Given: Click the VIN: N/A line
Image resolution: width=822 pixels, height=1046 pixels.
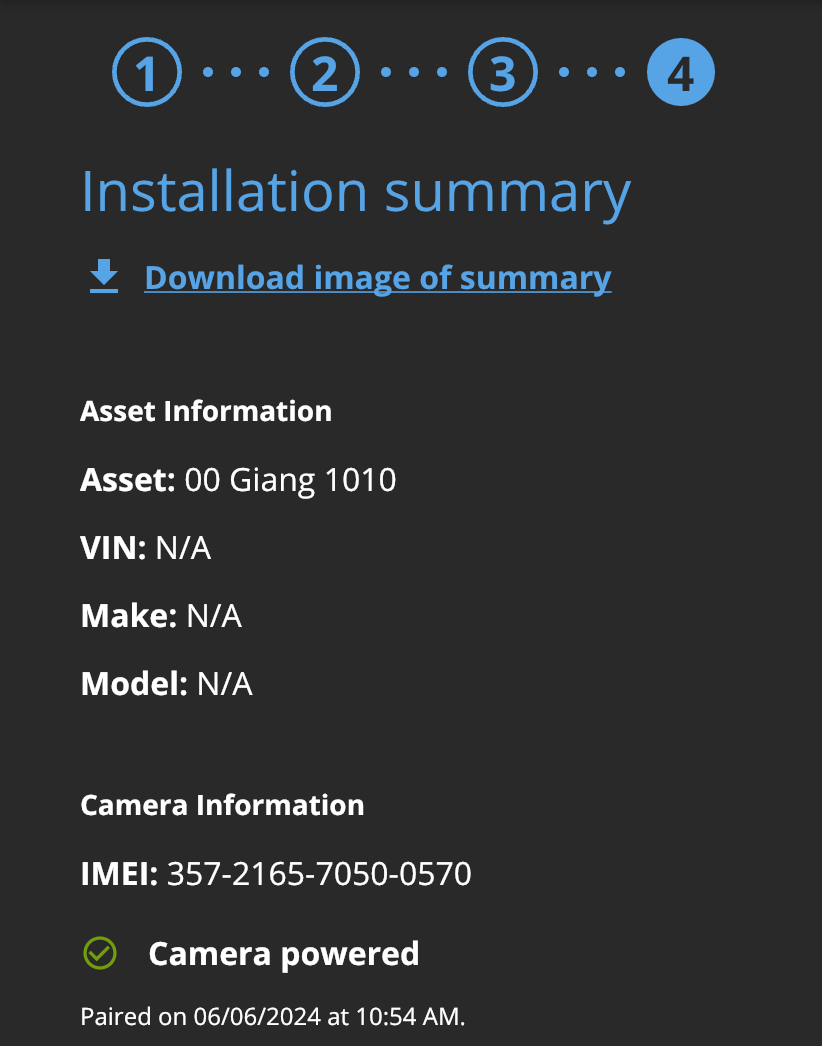Looking at the screenshot, I should coord(145,548).
